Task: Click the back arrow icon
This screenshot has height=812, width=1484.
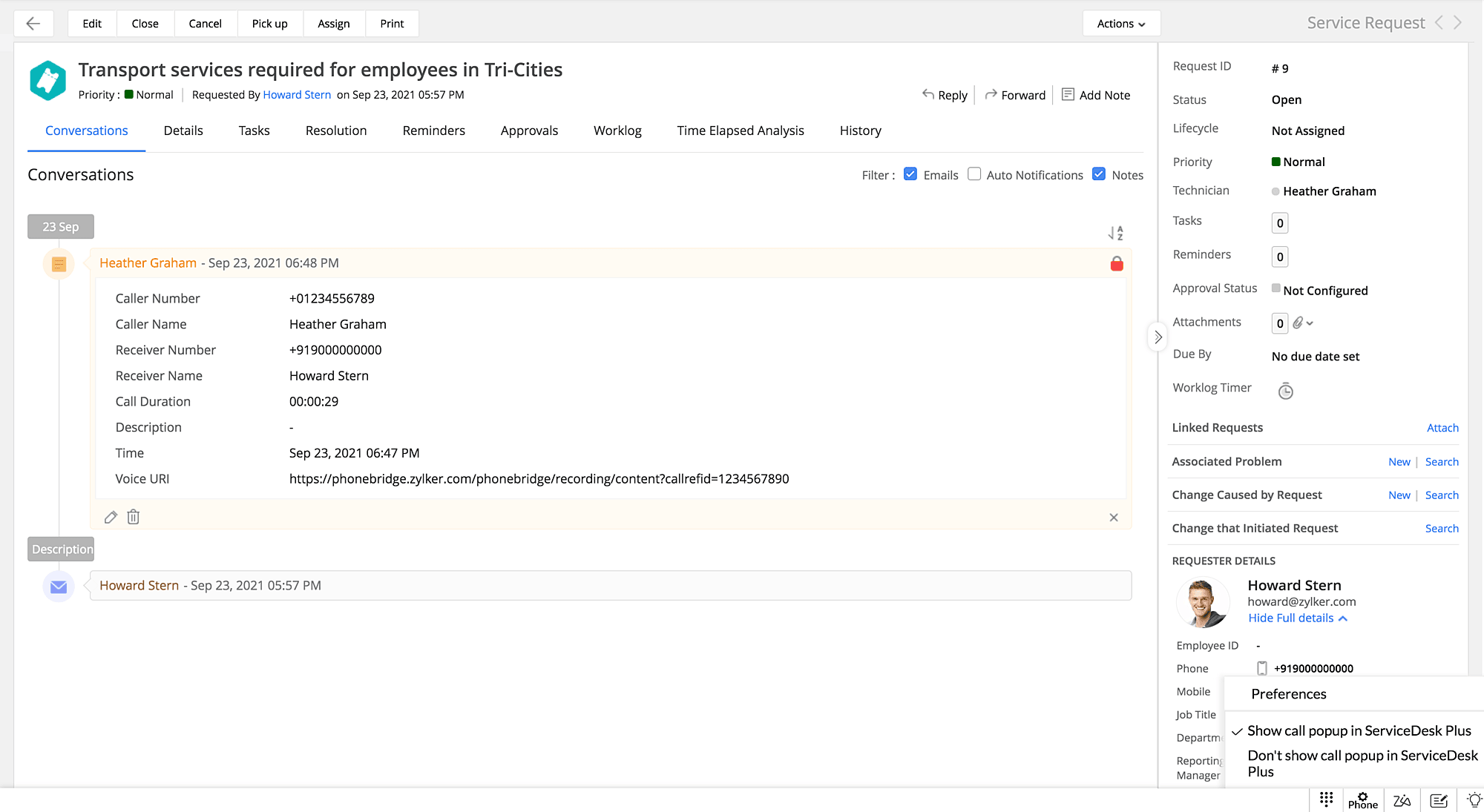Action: pos(33,24)
